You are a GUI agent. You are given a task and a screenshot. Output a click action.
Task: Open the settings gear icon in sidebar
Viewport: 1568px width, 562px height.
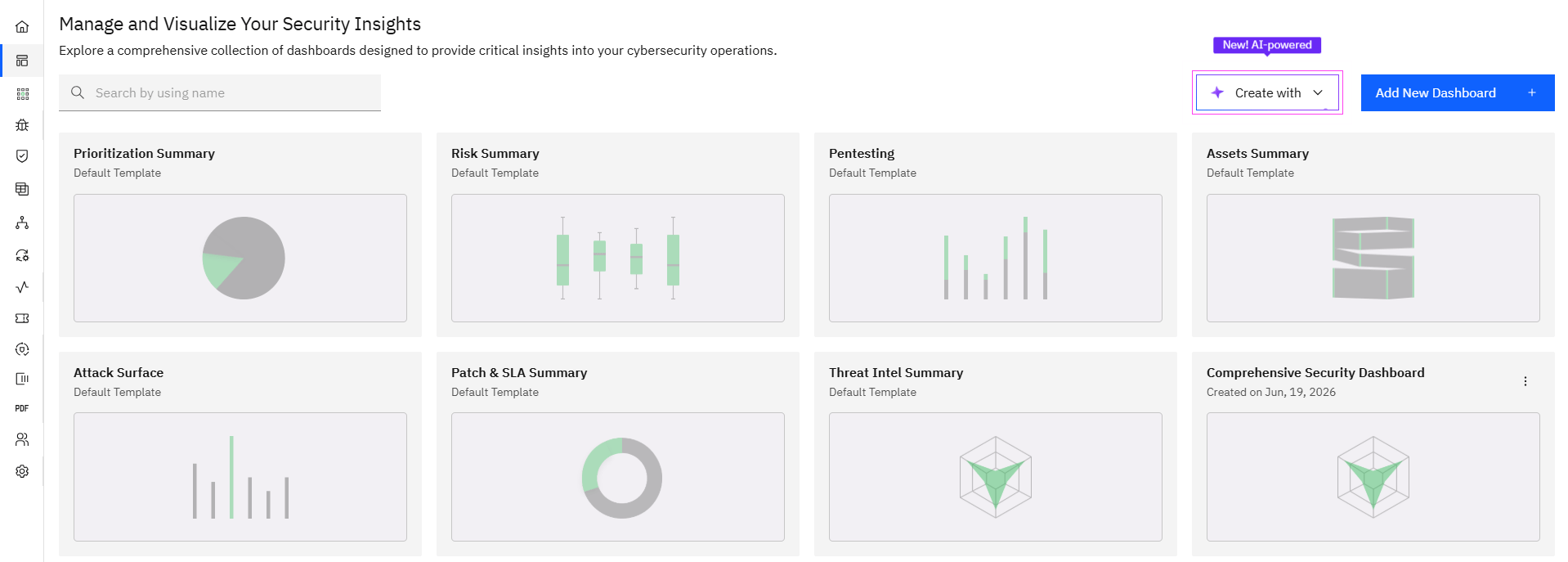[22, 471]
